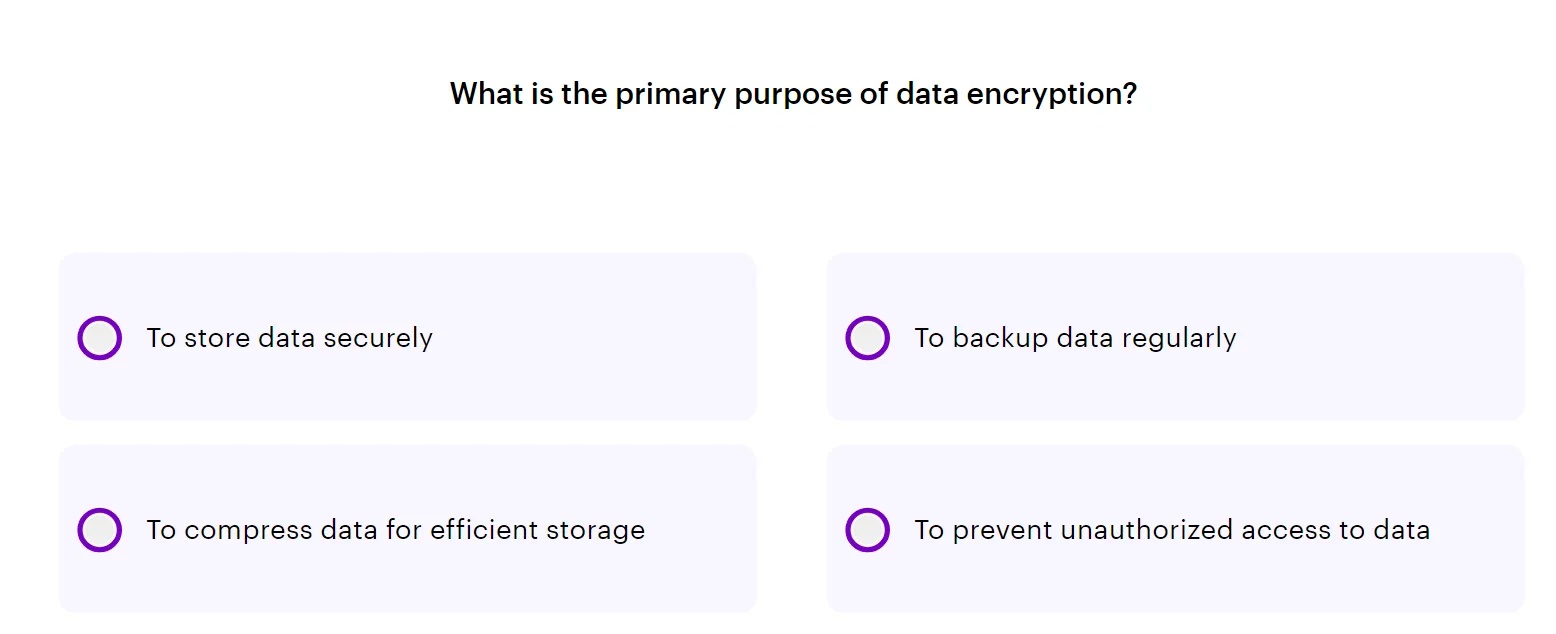Click "To compress data for efficient storage" text
This screenshot has width=1556, height=634.
[x=395, y=530]
